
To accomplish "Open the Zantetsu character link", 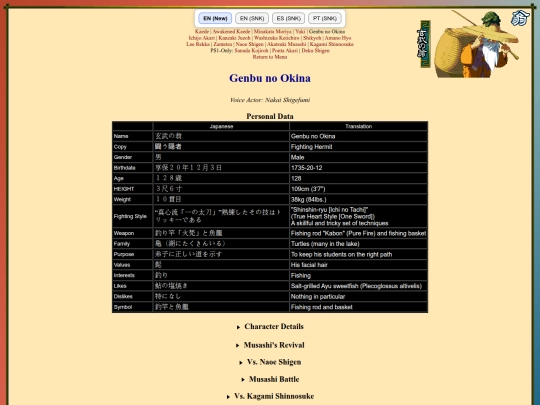I will coord(222,44).
